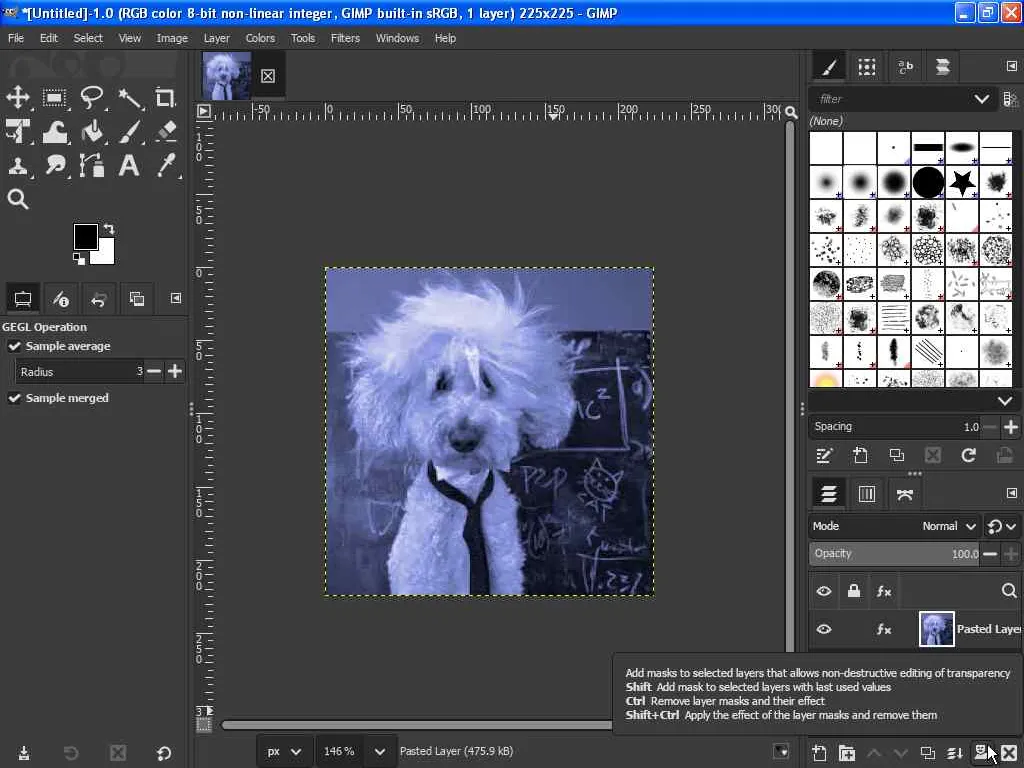Expand the zoom percentage dropdown
The width and height of the screenshot is (1024, 768).
pyautogui.click(x=379, y=751)
